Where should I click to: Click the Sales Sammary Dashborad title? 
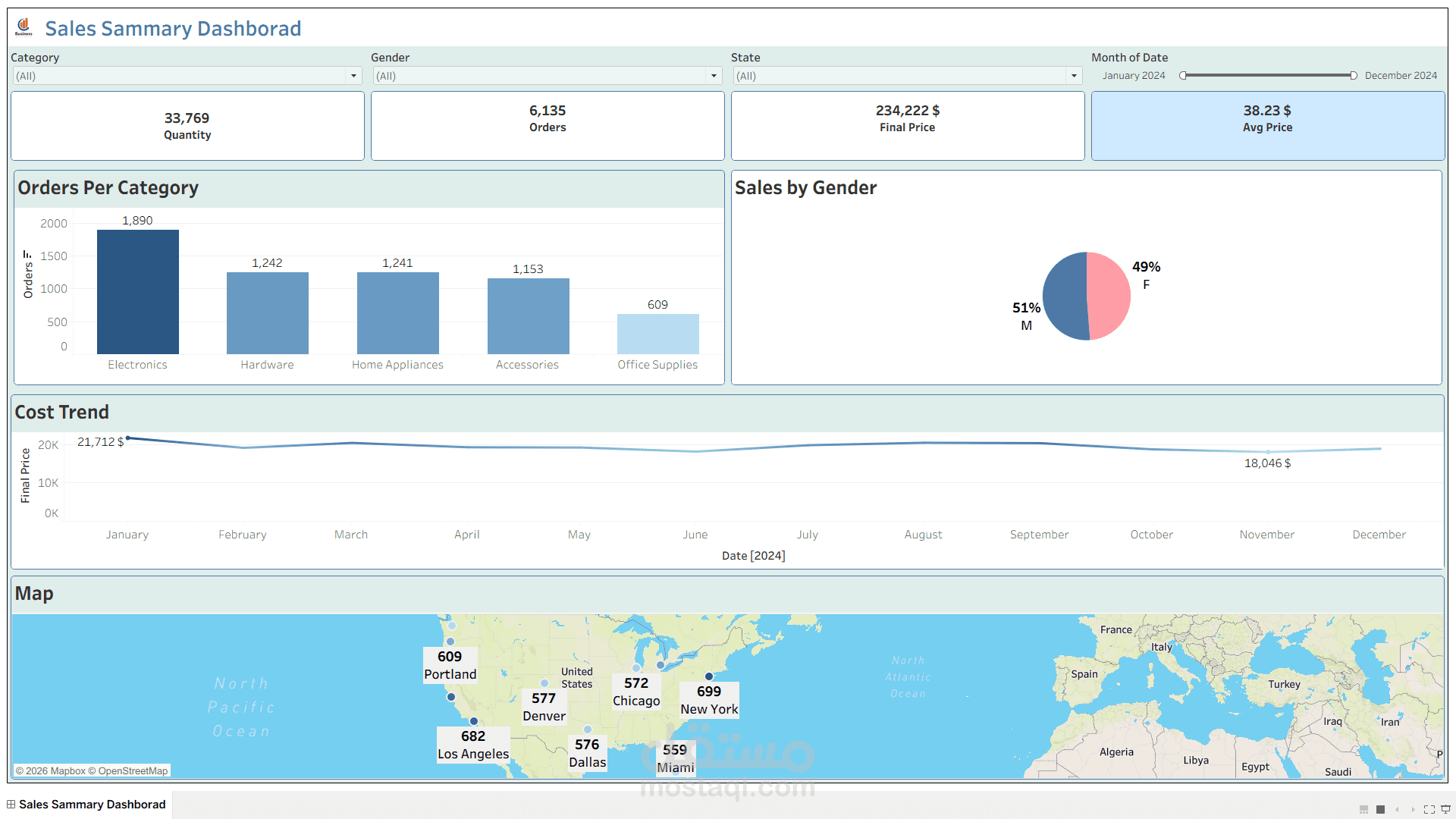[173, 28]
